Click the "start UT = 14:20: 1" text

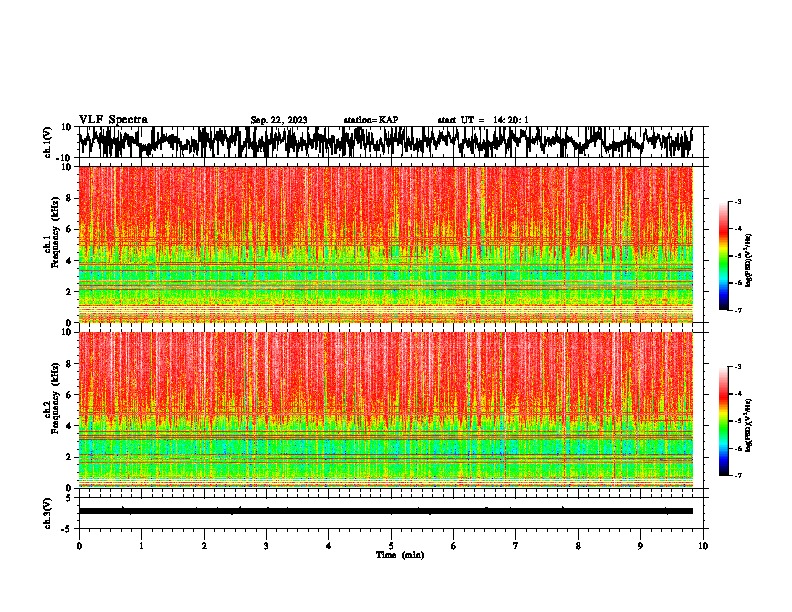click(x=483, y=120)
